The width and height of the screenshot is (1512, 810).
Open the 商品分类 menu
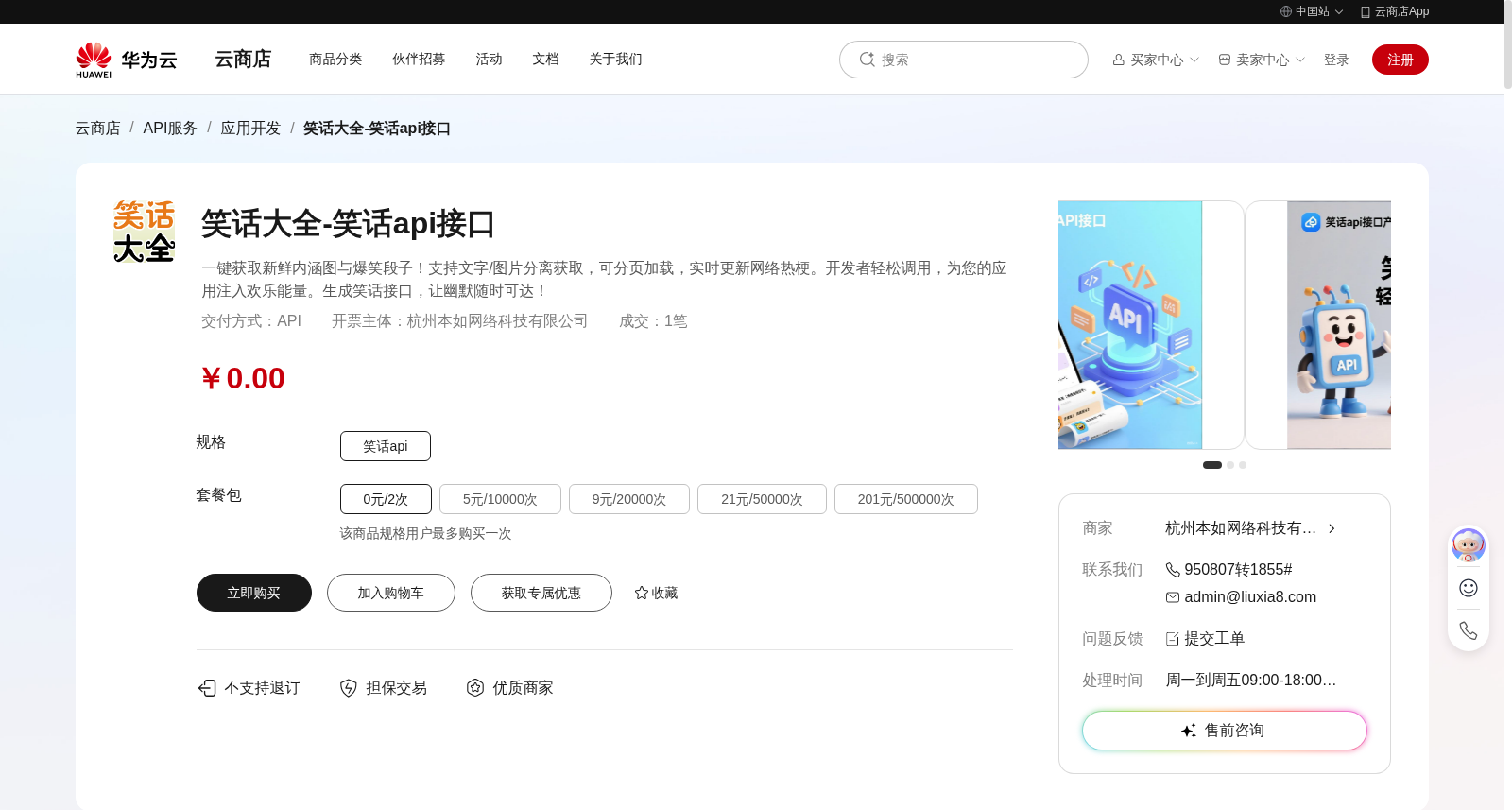tap(335, 59)
